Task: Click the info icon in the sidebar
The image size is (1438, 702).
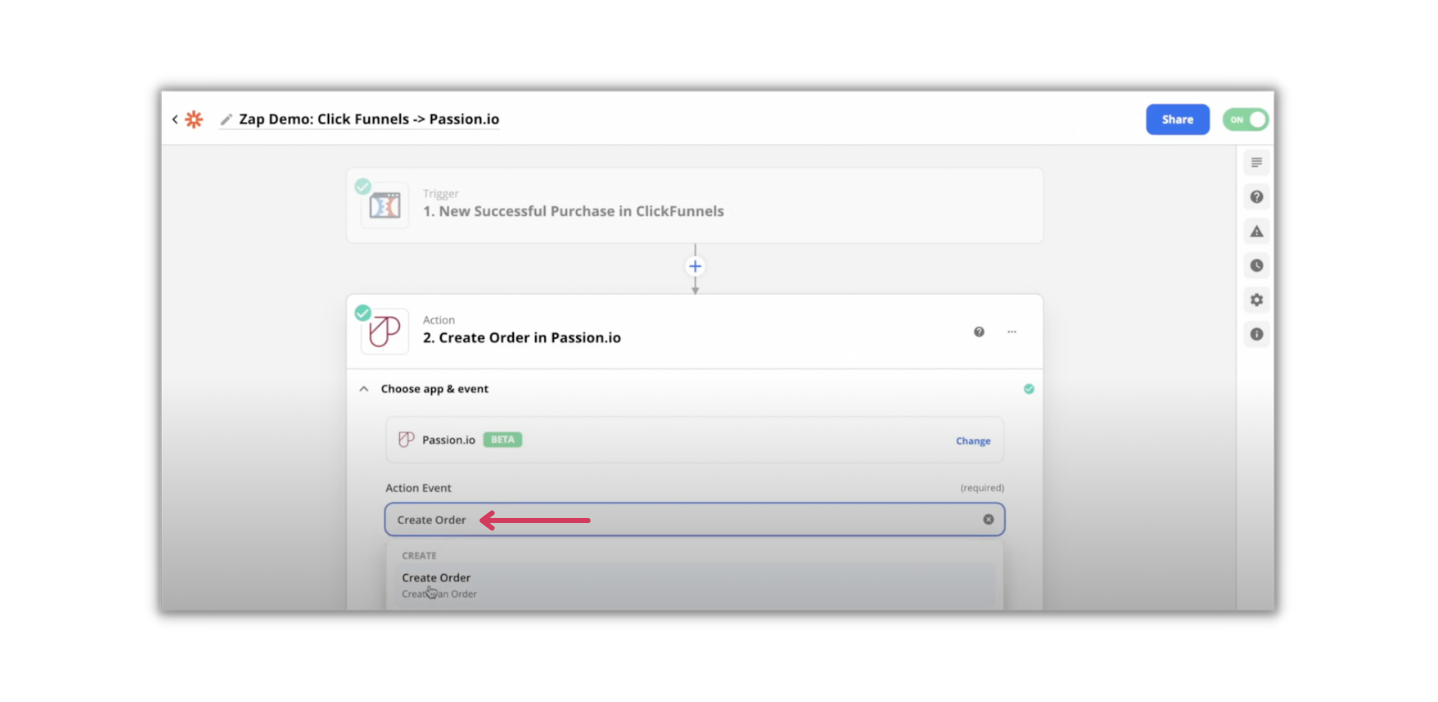Action: 1256,334
